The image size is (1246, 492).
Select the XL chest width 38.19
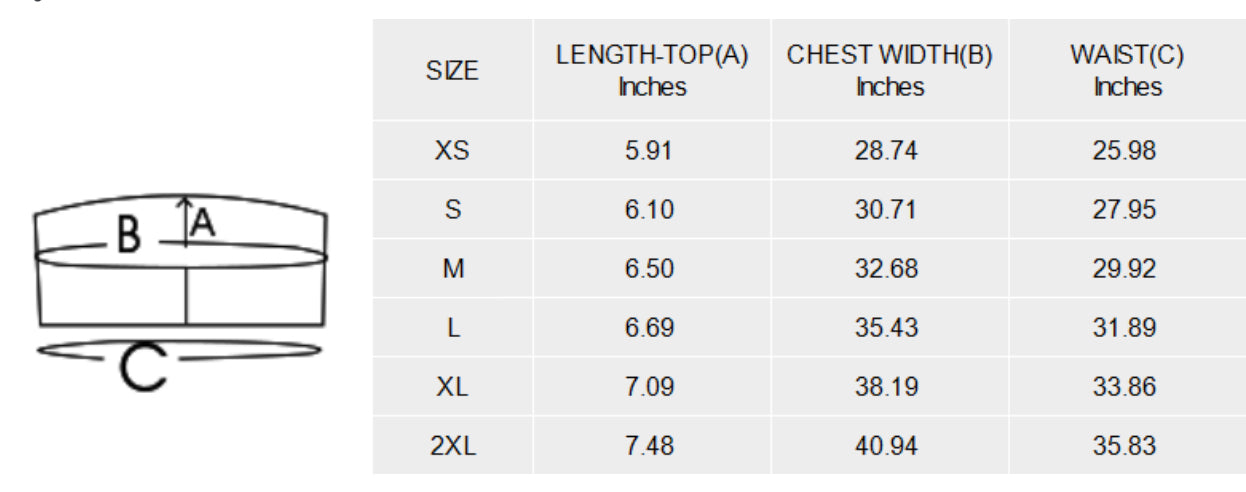(x=887, y=387)
